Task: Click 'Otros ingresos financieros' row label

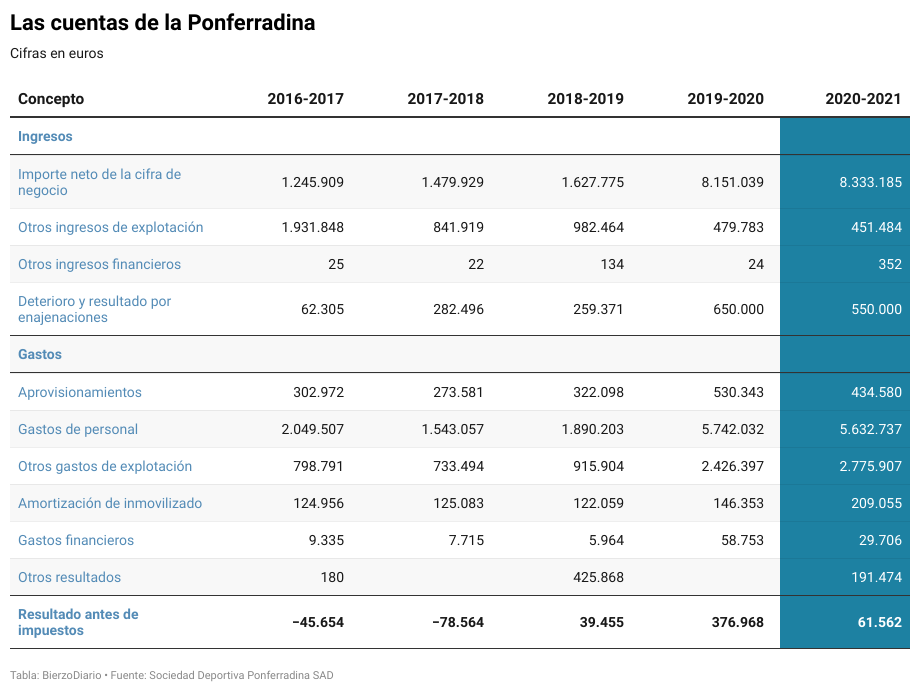Action: (99, 264)
